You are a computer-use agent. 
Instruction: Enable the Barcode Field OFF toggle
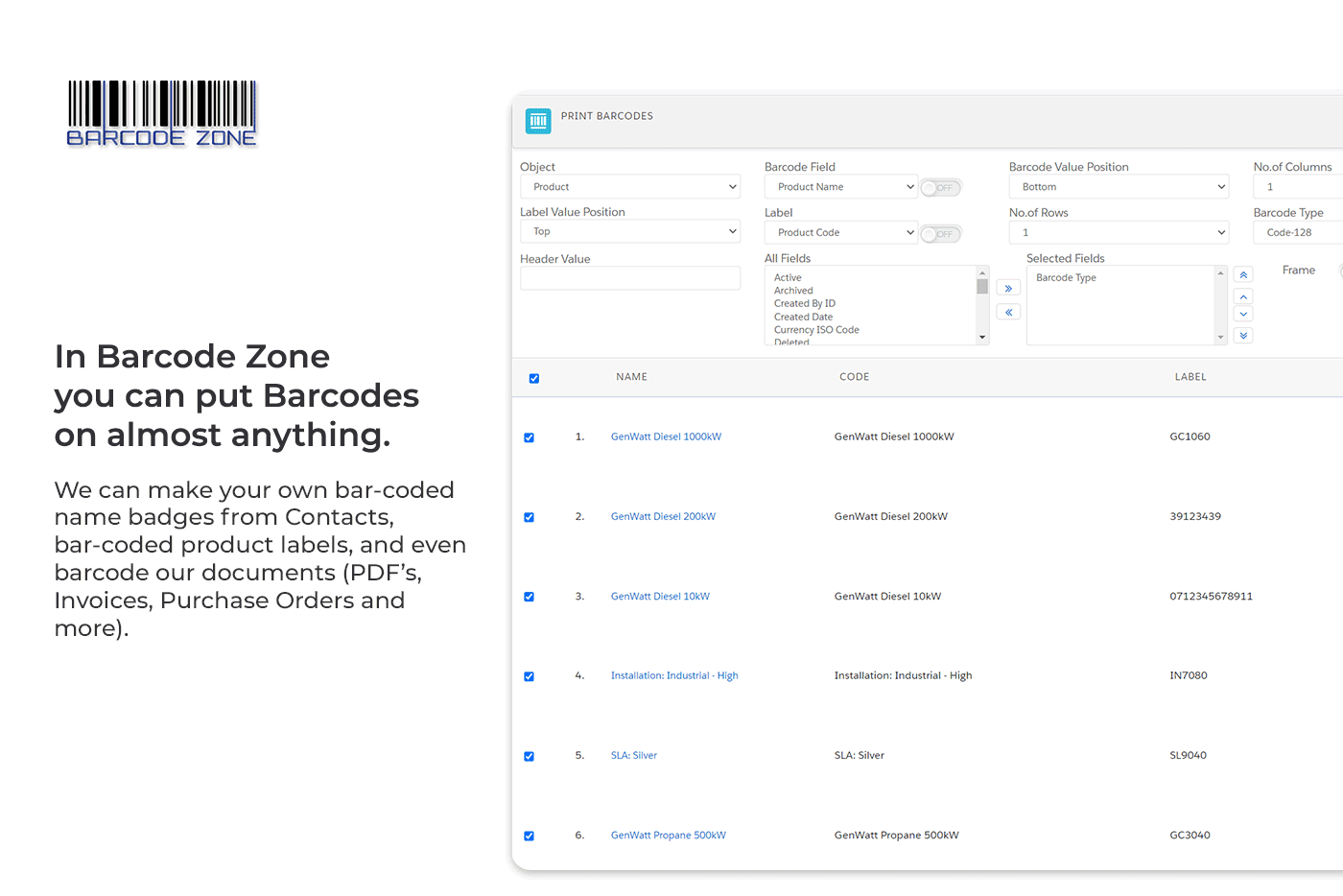tap(940, 187)
